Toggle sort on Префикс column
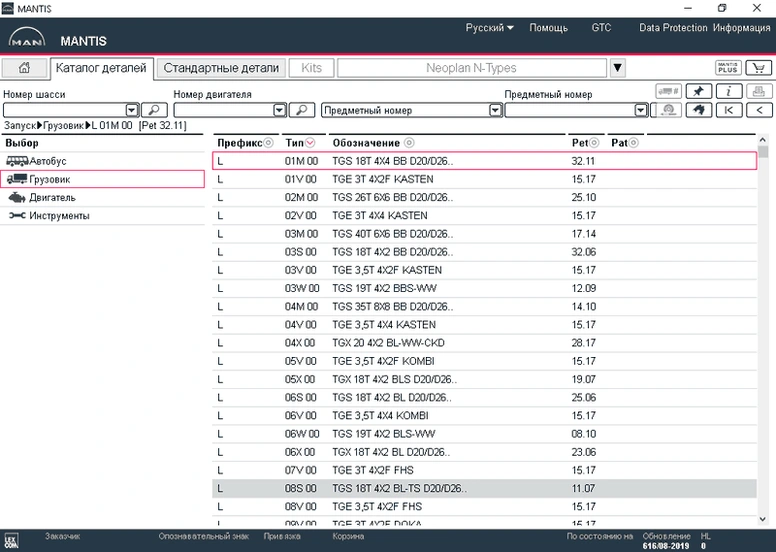This screenshot has height=552, width=776. (269, 143)
